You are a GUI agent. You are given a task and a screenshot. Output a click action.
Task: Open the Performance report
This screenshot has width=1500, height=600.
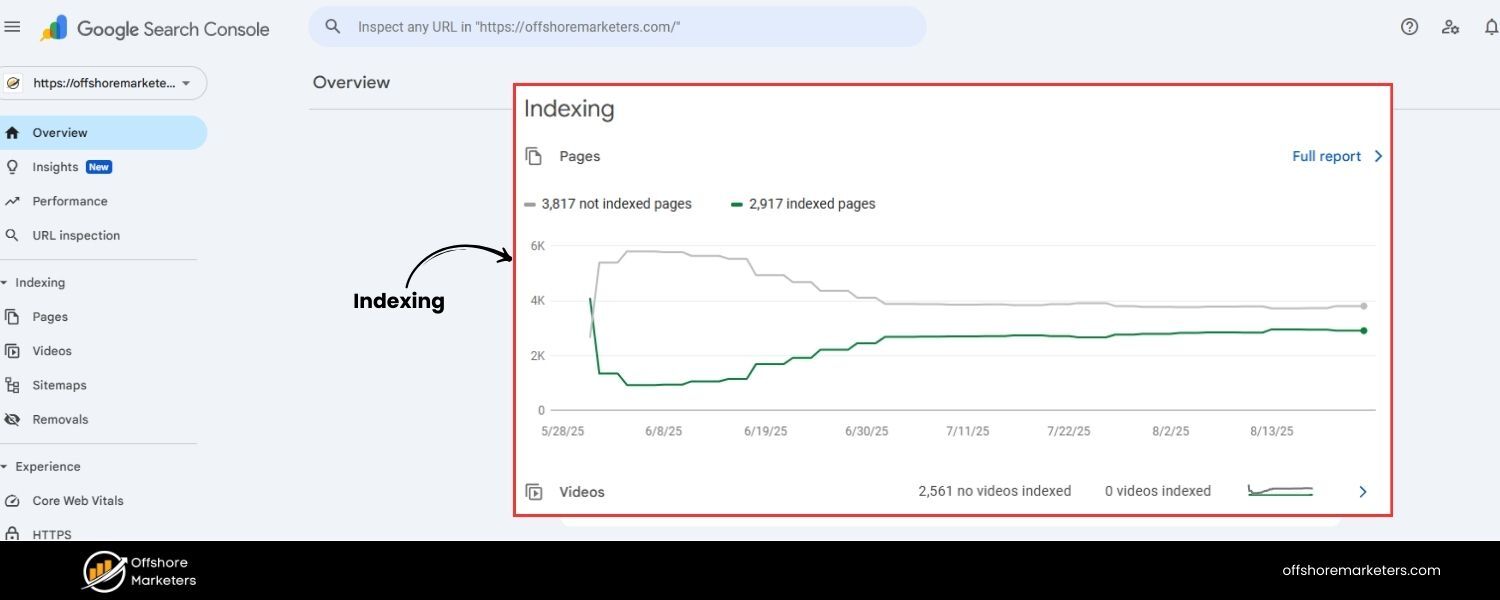tap(70, 201)
